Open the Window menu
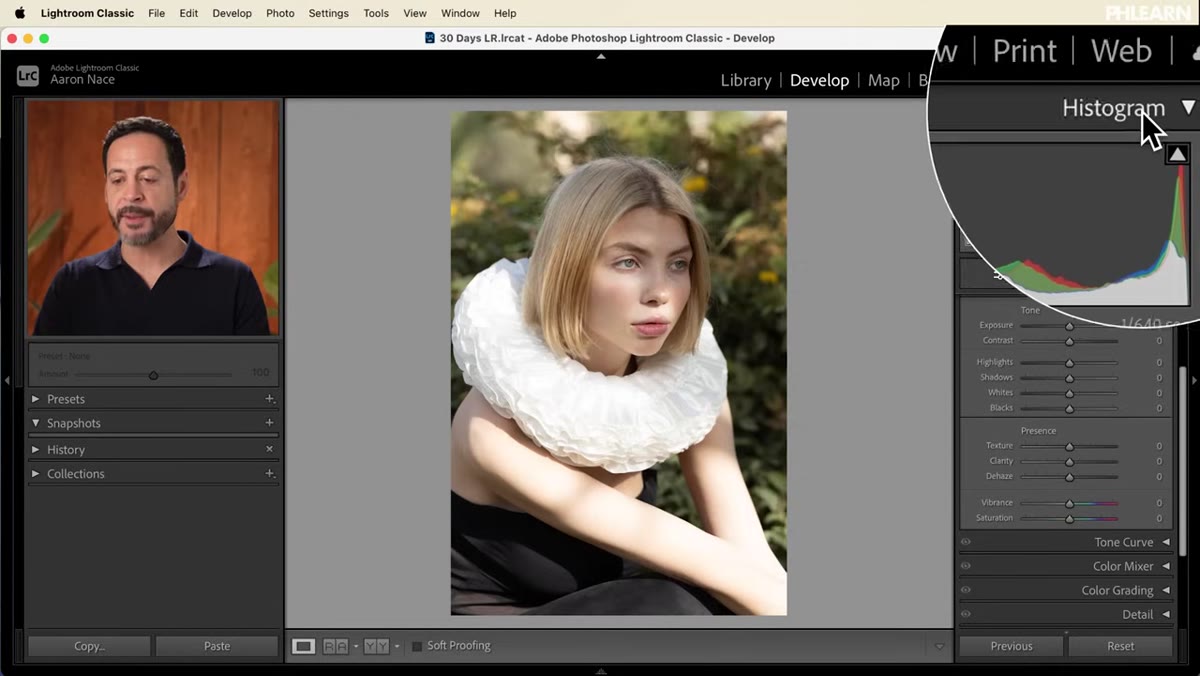1200x676 pixels. coord(460,13)
